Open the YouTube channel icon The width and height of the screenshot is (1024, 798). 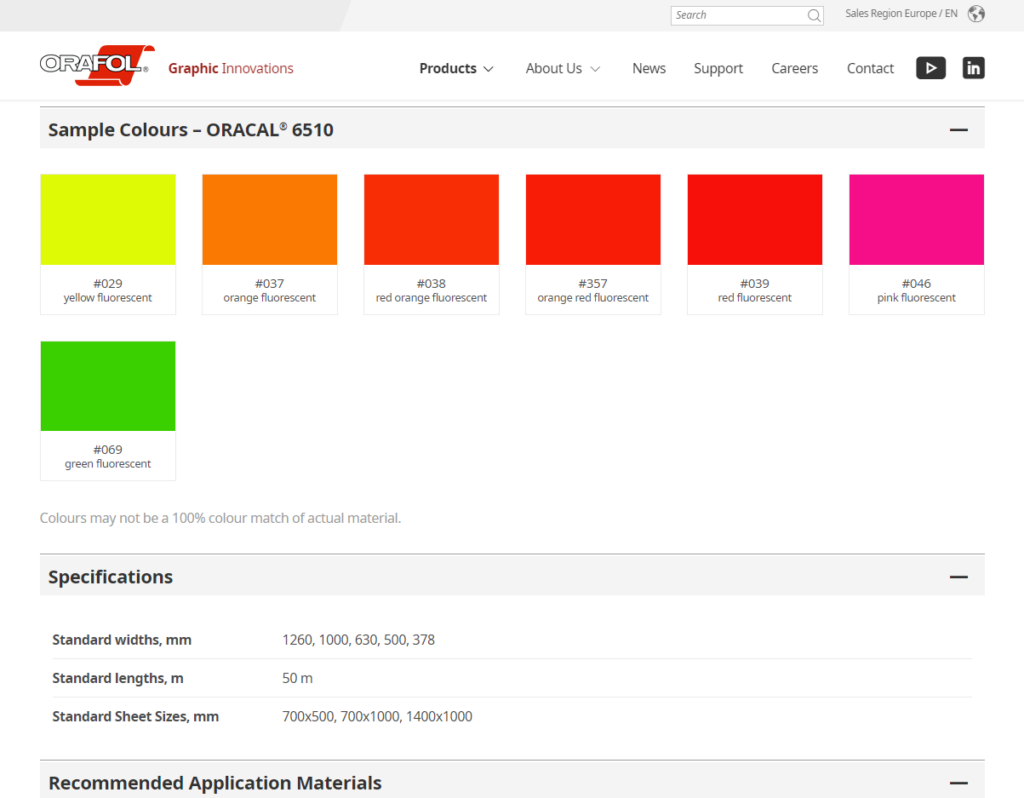pos(931,68)
